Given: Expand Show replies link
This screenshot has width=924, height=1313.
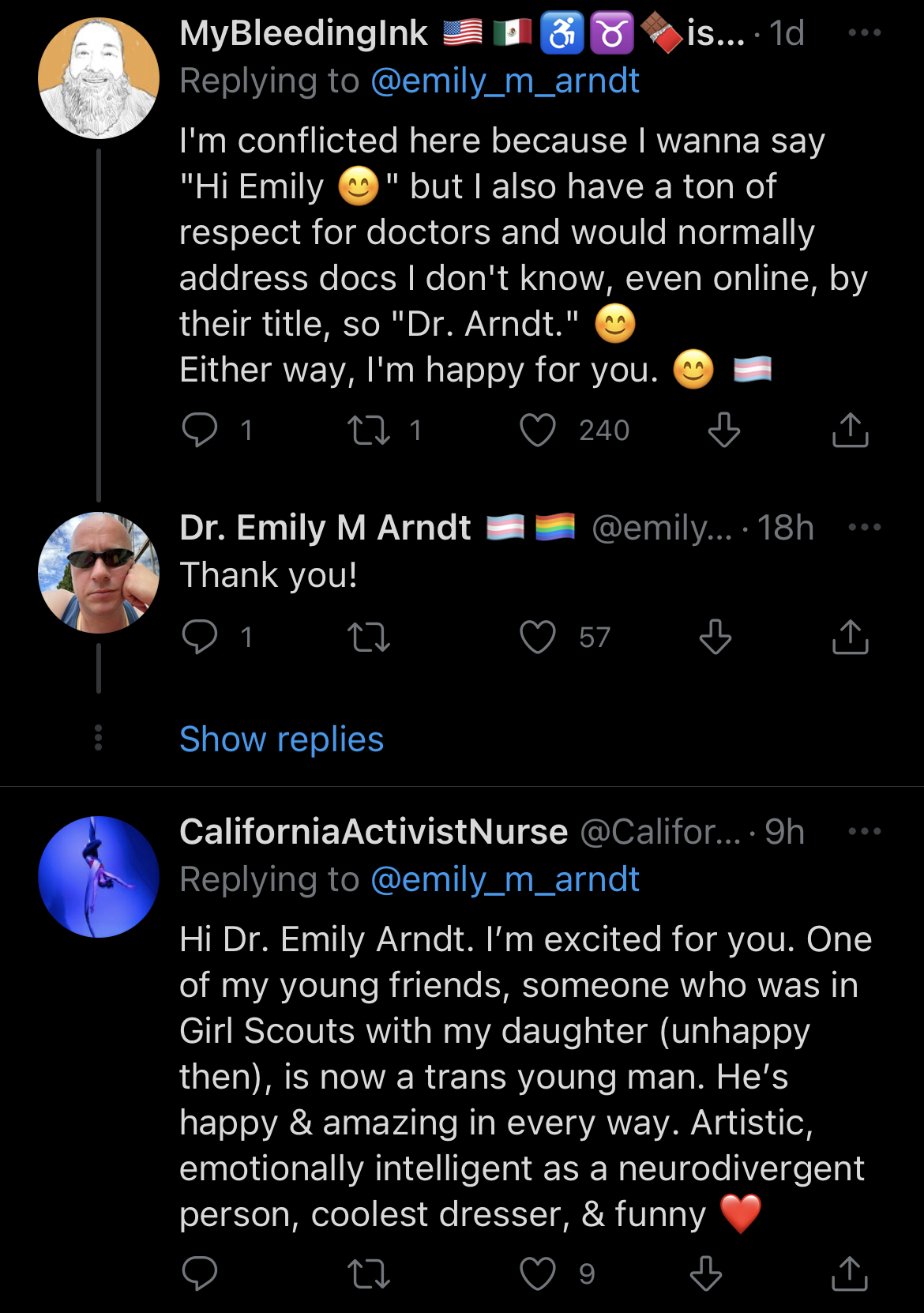Looking at the screenshot, I should [281, 739].
